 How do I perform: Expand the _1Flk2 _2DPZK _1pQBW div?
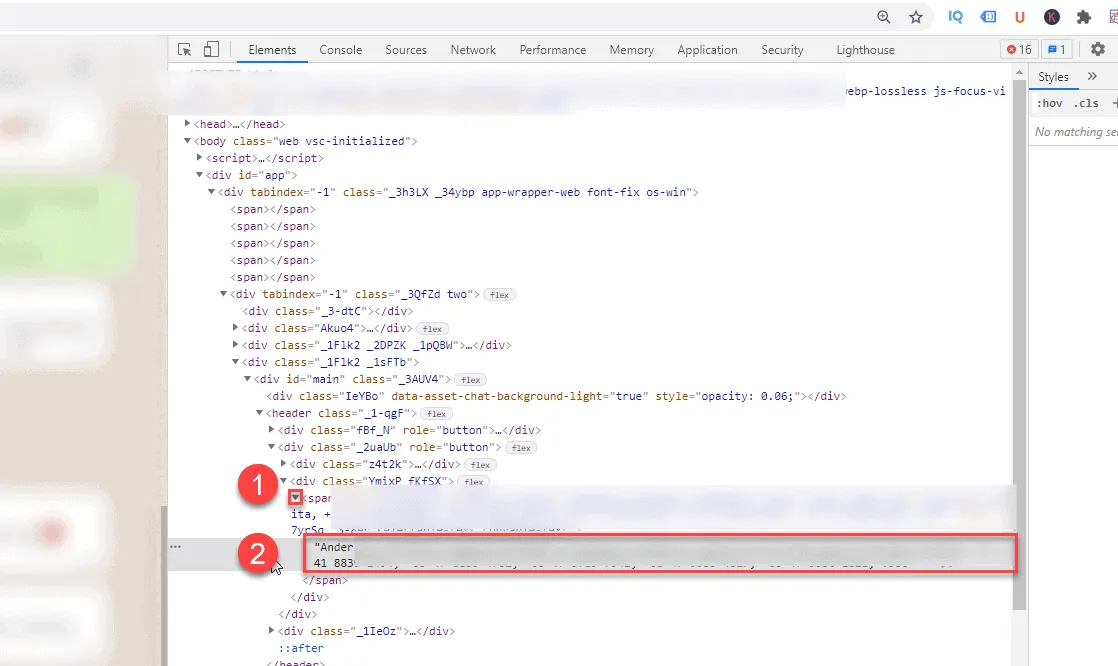(235, 344)
